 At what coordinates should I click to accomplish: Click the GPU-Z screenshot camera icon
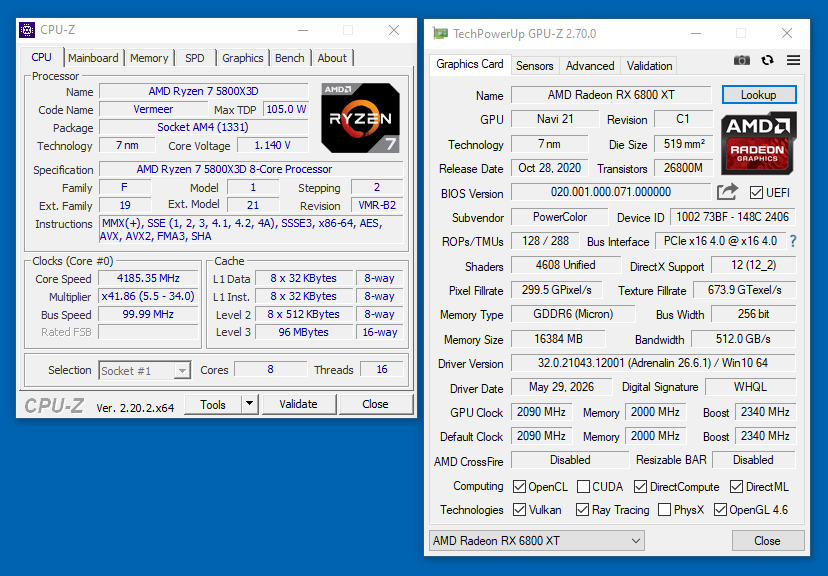(741, 60)
